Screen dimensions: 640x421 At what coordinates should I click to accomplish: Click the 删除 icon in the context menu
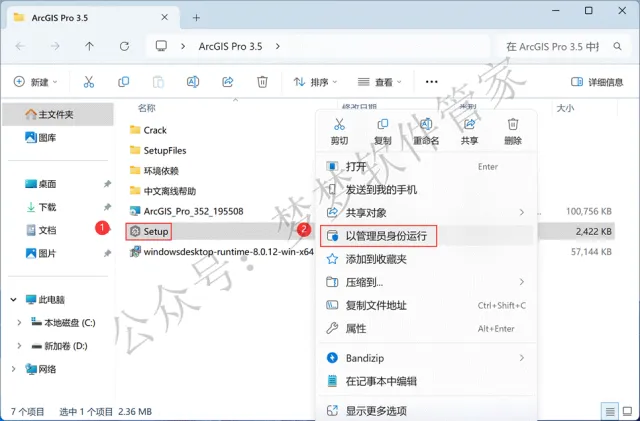[x=513, y=124]
